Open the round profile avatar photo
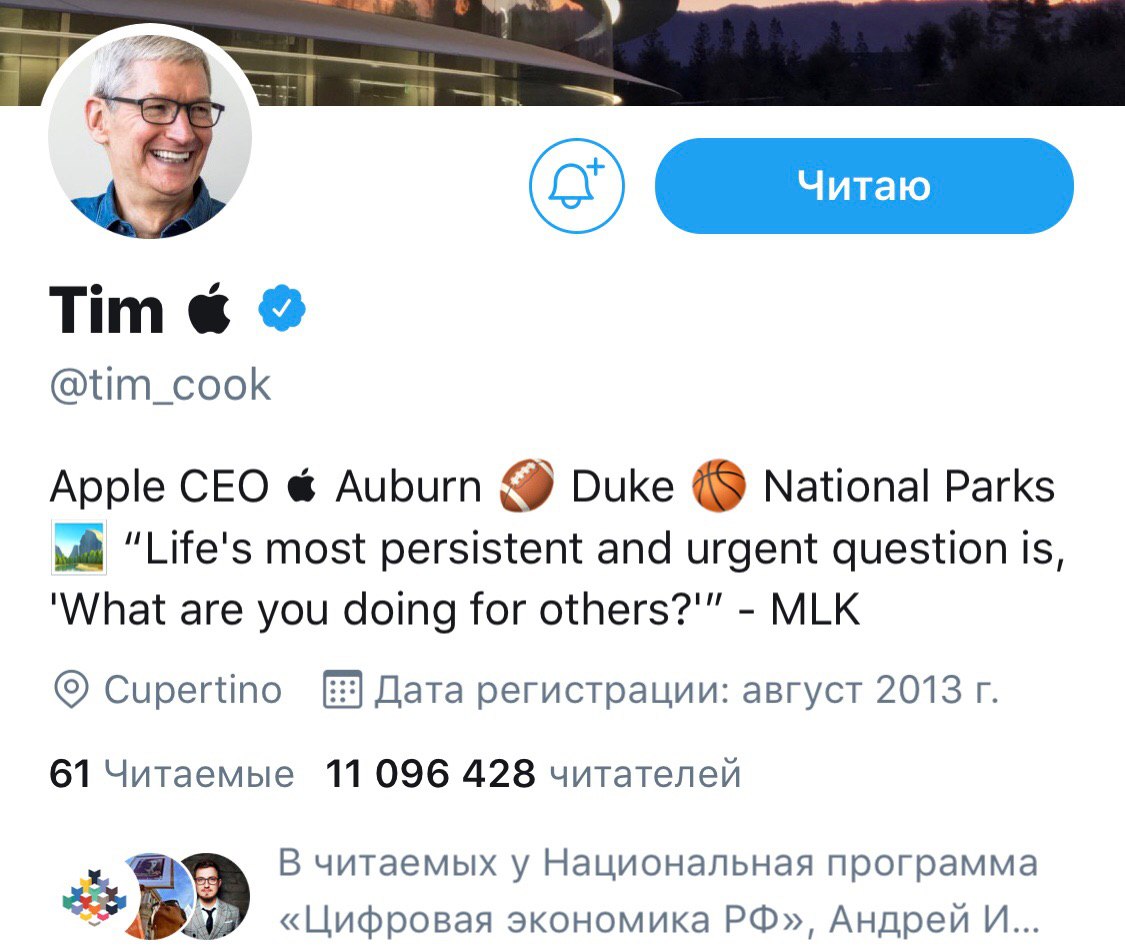The width and height of the screenshot is (1125, 948). pos(150,136)
